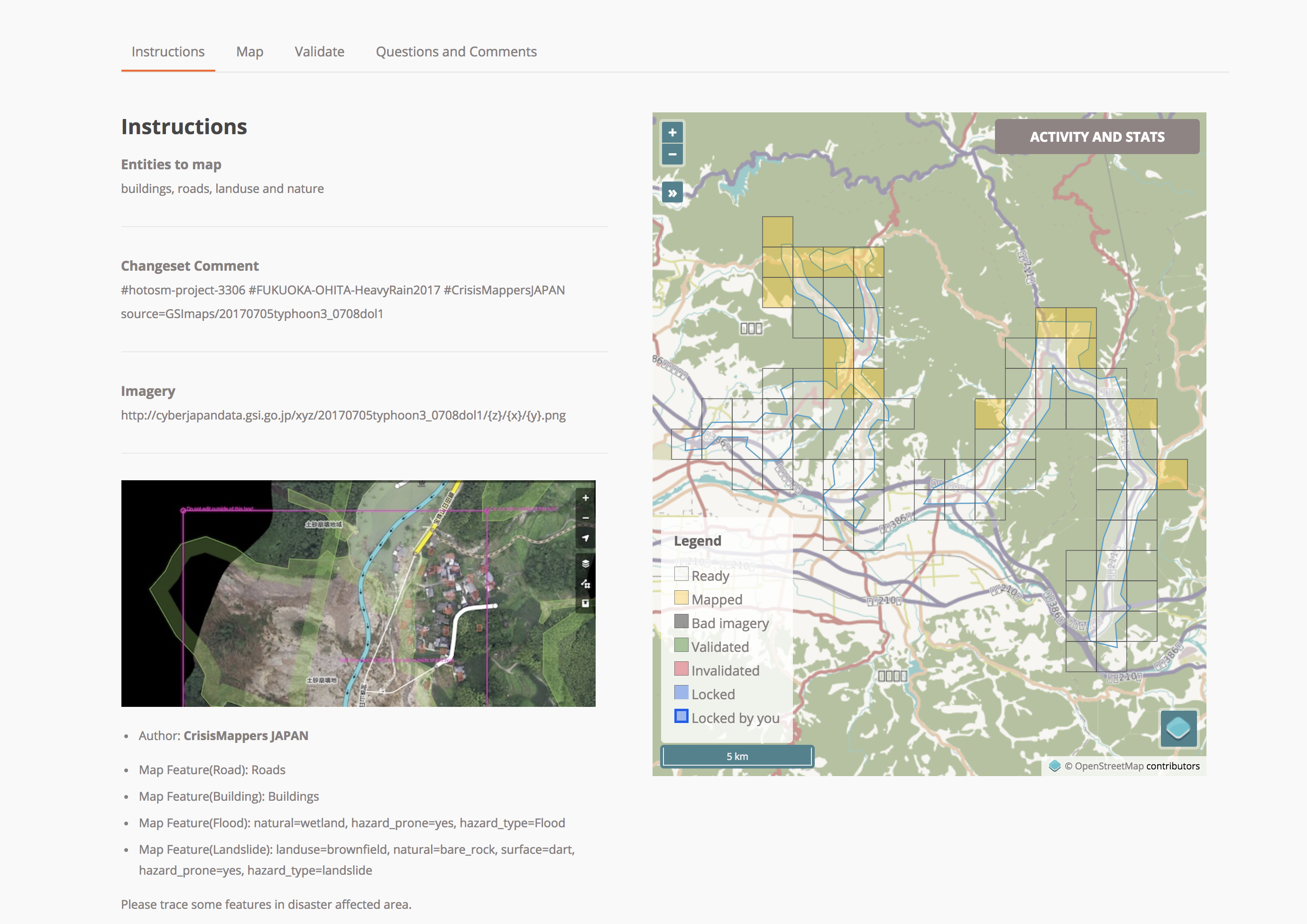1307x924 pixels.
Task: Open Activity and Stats panel
Action: [1097, 137]
